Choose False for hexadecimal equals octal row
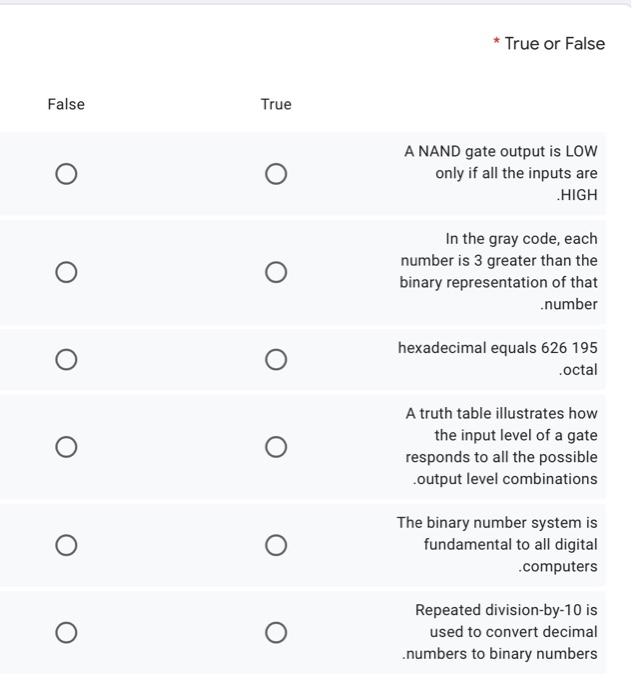The height and width of the screenshot is (700, 632). click(x=66, y=359)
